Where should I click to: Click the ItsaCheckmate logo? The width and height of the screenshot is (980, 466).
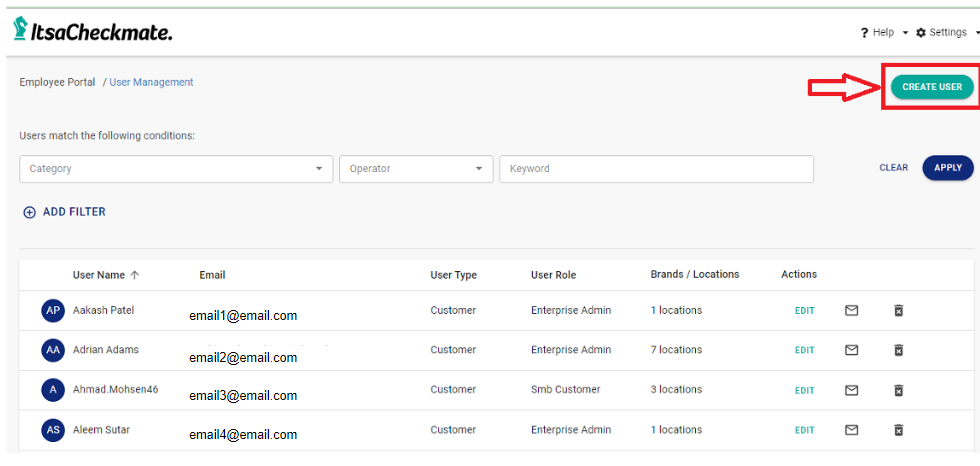[92, 31]
